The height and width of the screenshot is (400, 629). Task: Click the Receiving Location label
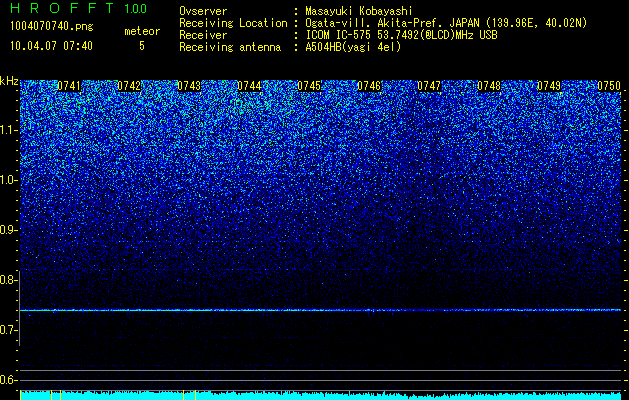click(233, 23)
